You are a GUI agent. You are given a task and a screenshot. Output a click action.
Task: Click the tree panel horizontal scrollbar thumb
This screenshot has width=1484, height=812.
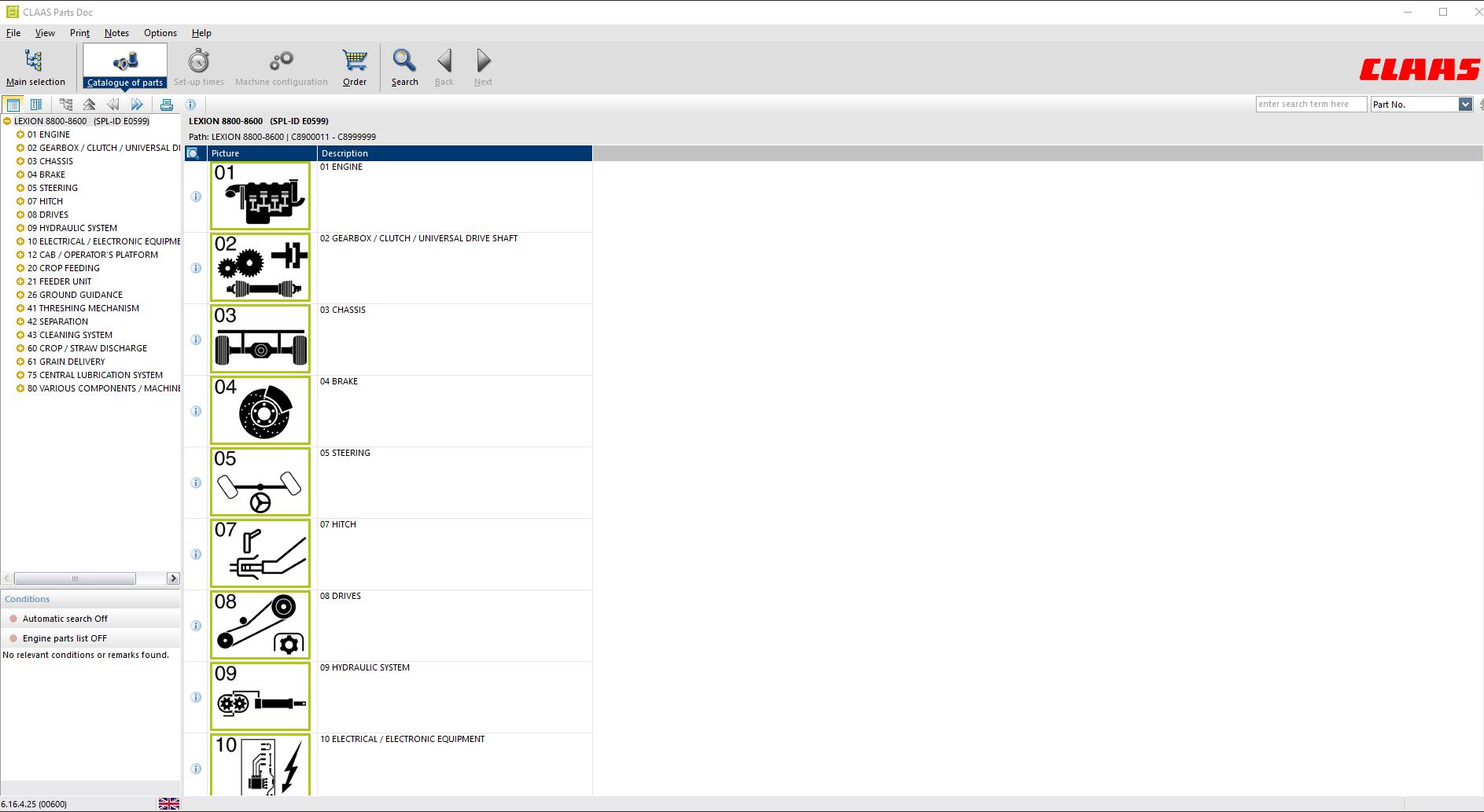tap(75, 579)
